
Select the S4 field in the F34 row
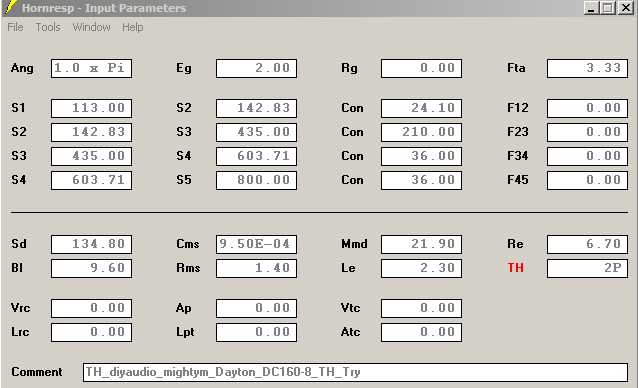tap(256, 156)
